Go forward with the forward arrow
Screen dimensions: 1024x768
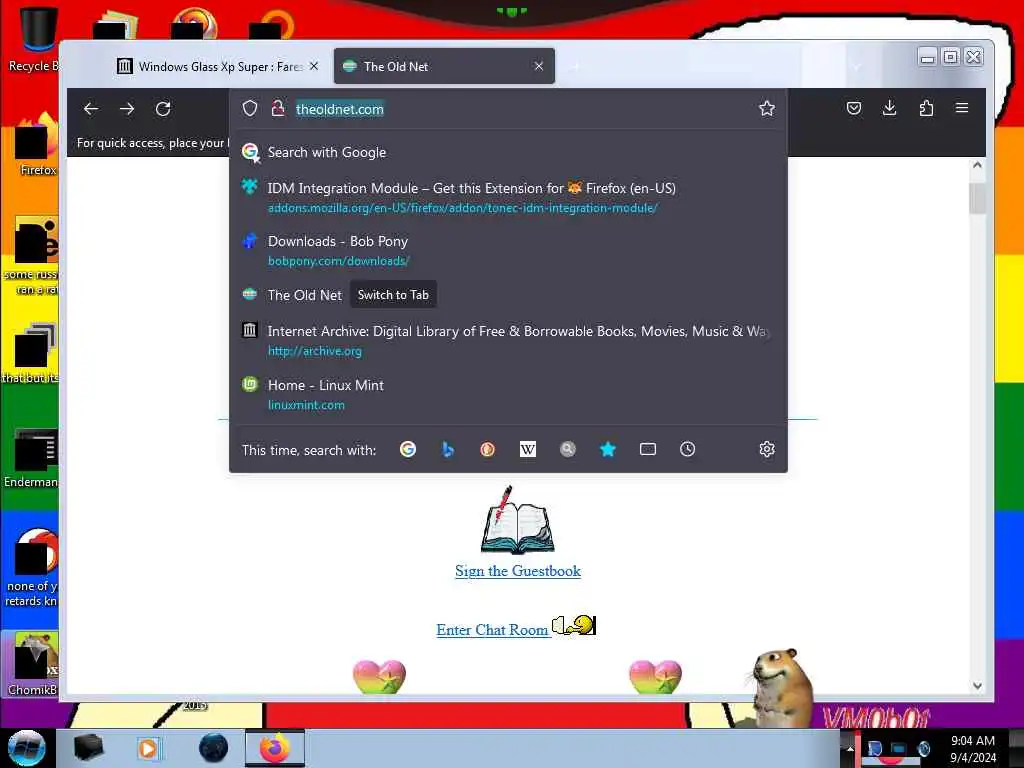point(127,109)
